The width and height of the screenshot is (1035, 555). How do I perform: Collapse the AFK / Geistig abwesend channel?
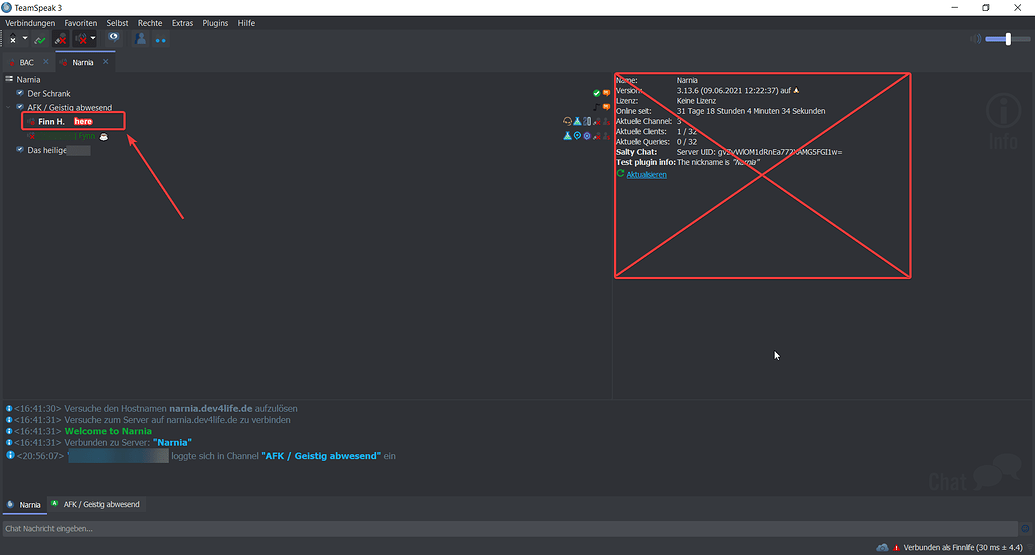9,107
